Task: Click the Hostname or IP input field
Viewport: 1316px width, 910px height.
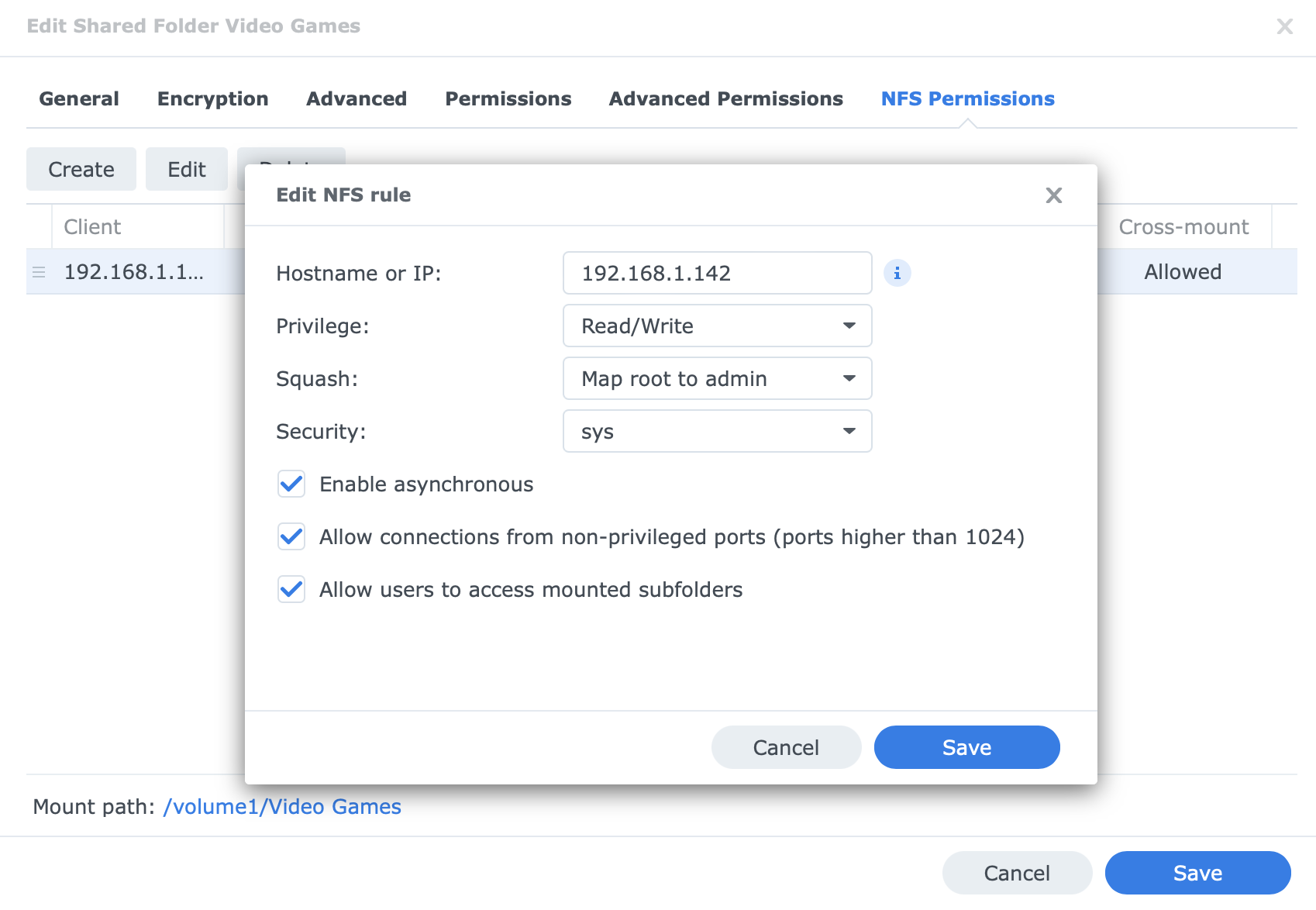Action: coord(718,273)
